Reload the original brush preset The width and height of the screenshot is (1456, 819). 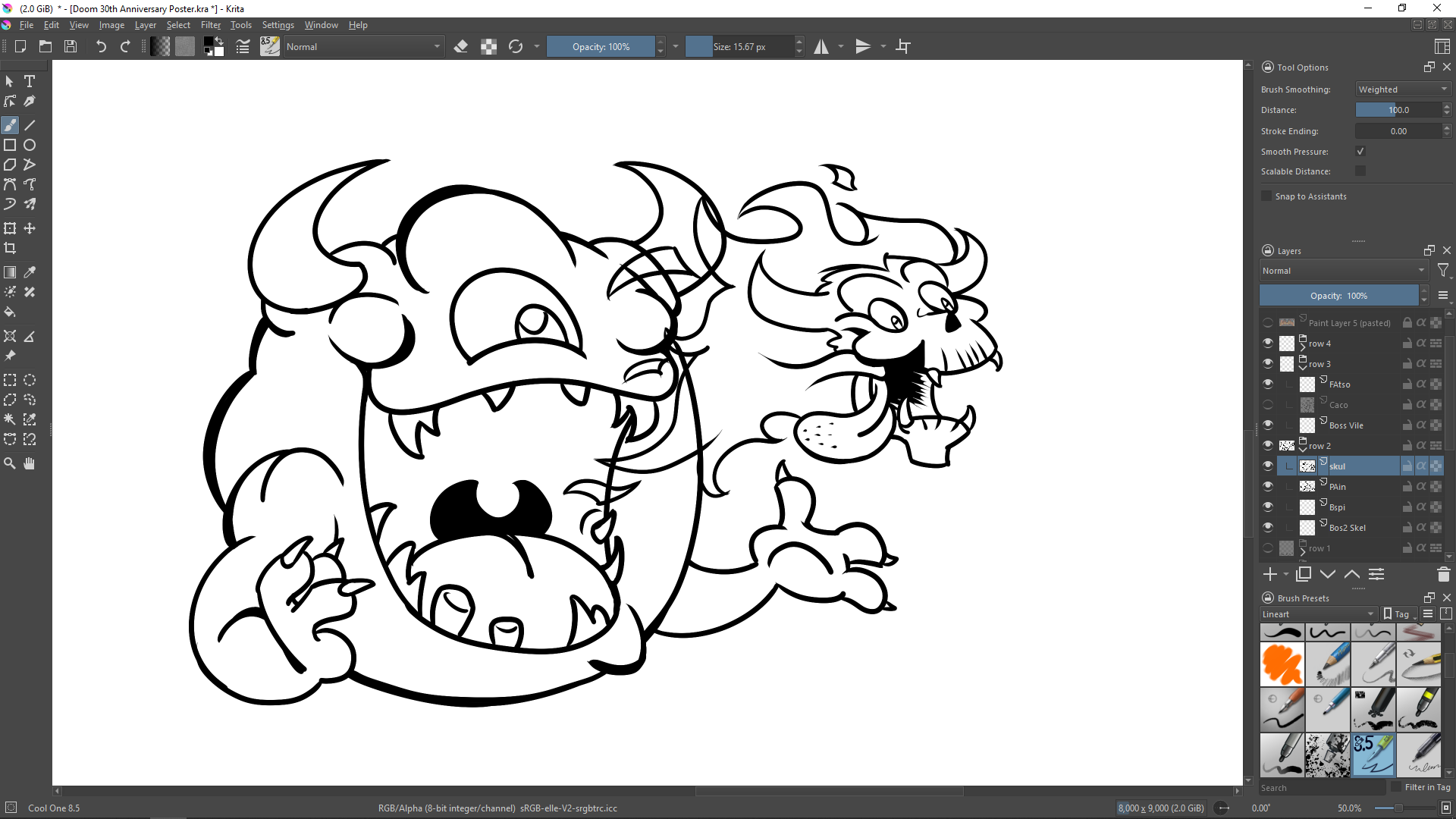point(516,46)
